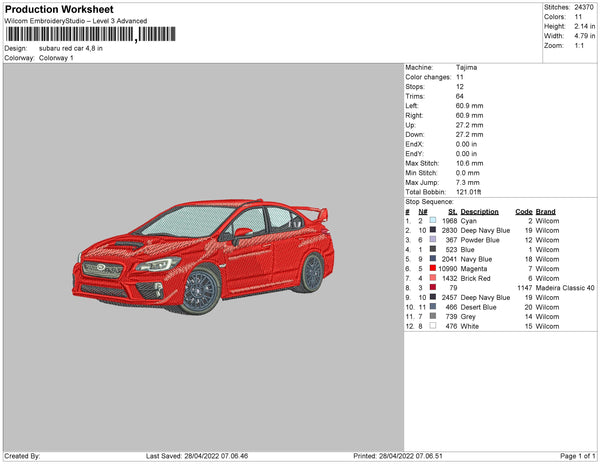Choose the Brick Red color swatch
The height and width of the screenshot is (464, 600).
tap(433, 278)
